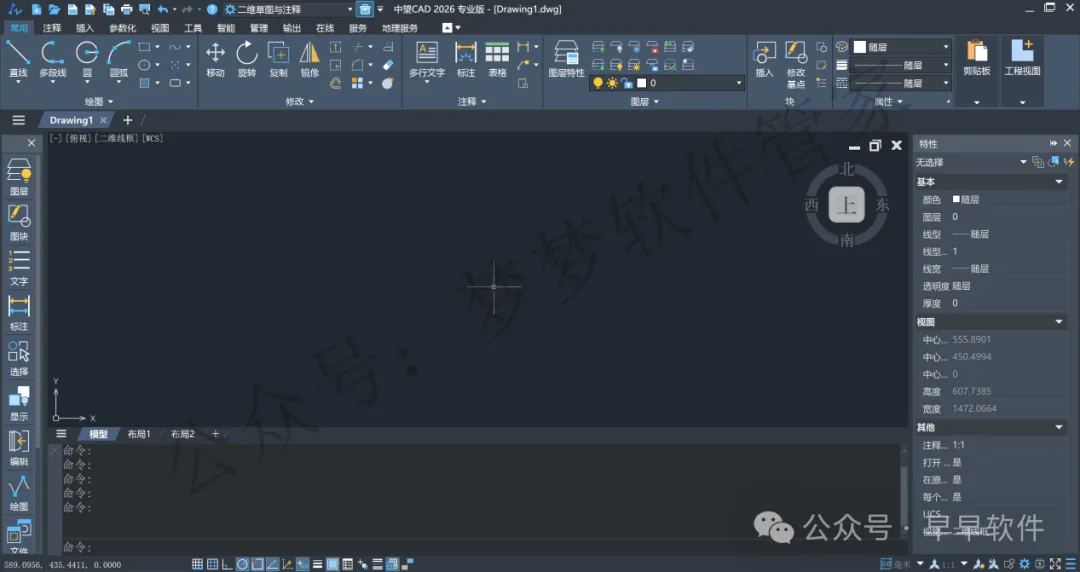Click the command line input field
Image resolution: width=1080 pixels, height=572 pixels.
(x=481, y=547)
